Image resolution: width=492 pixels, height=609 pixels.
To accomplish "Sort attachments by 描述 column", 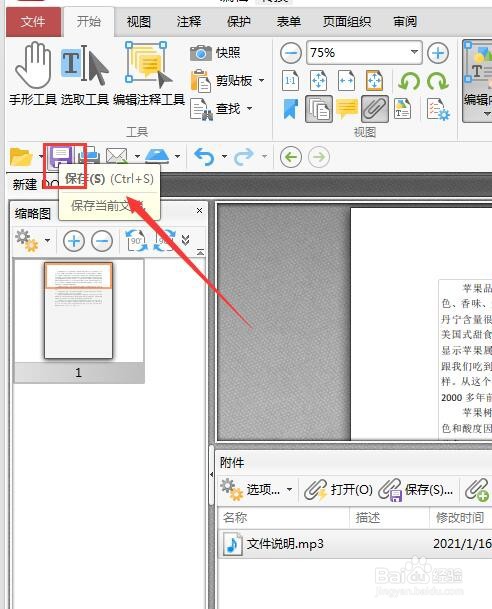I will (389, 518).
